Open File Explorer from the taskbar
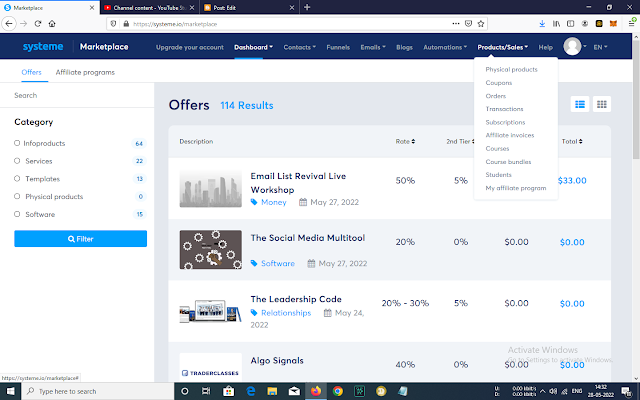 [272, 391]
